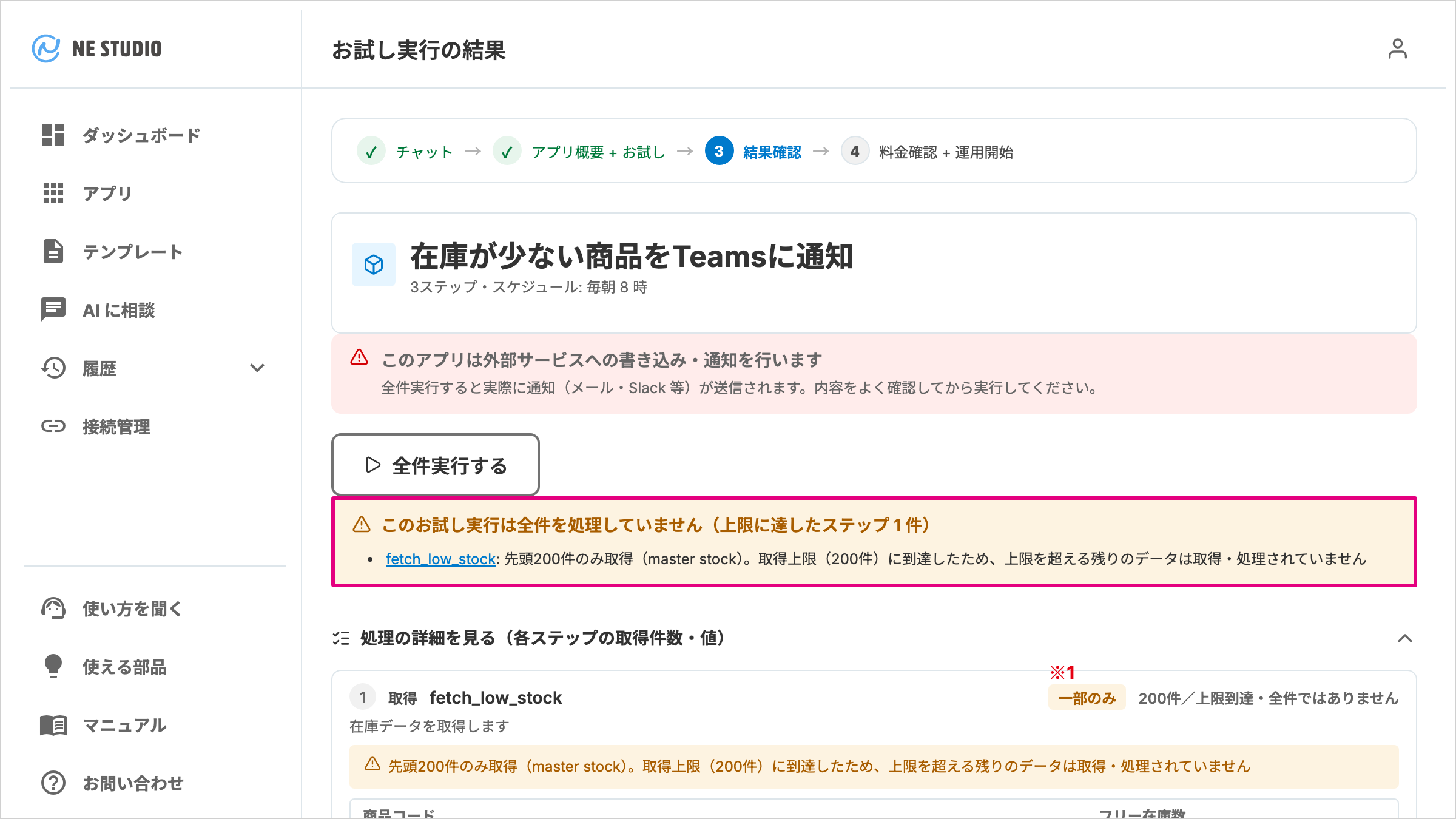The width and height of the screenshot is (1456, 819).
Task: Click the play icon in 全件実行する button
Action: (373, 465)
